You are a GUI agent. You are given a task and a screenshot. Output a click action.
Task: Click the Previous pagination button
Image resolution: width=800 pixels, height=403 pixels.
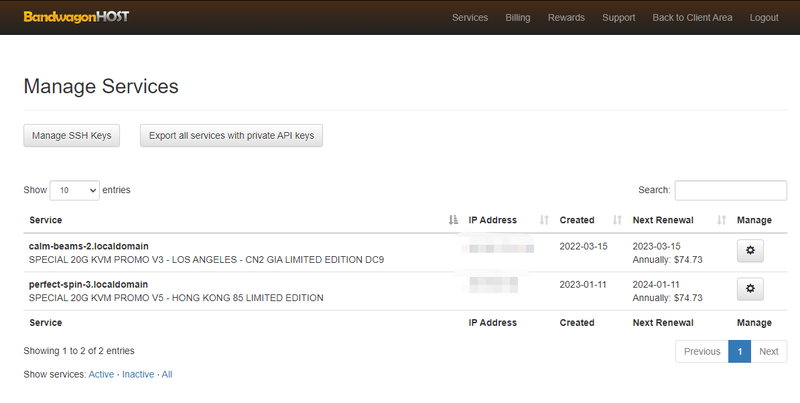click(x=702, y=351)
